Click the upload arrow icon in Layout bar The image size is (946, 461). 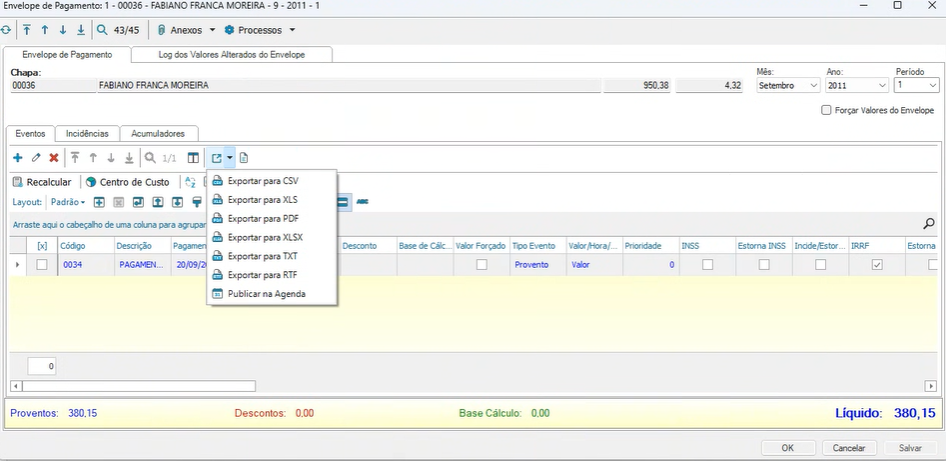point(157,202)
